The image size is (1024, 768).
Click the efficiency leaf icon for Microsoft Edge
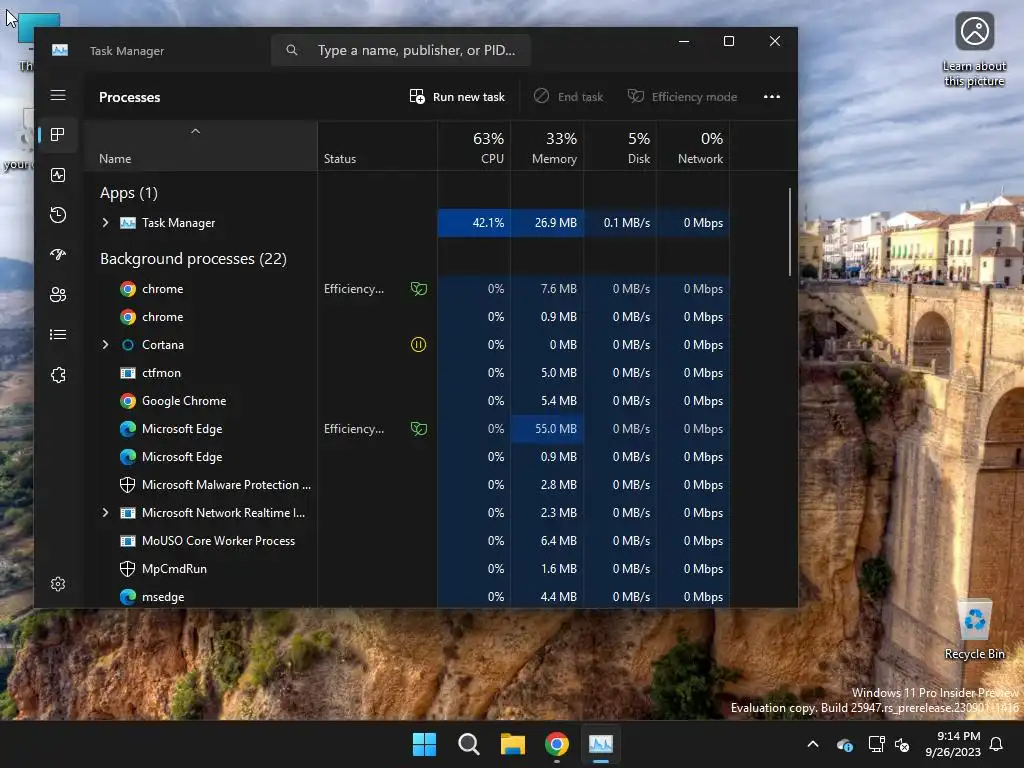tap(419, 428)
